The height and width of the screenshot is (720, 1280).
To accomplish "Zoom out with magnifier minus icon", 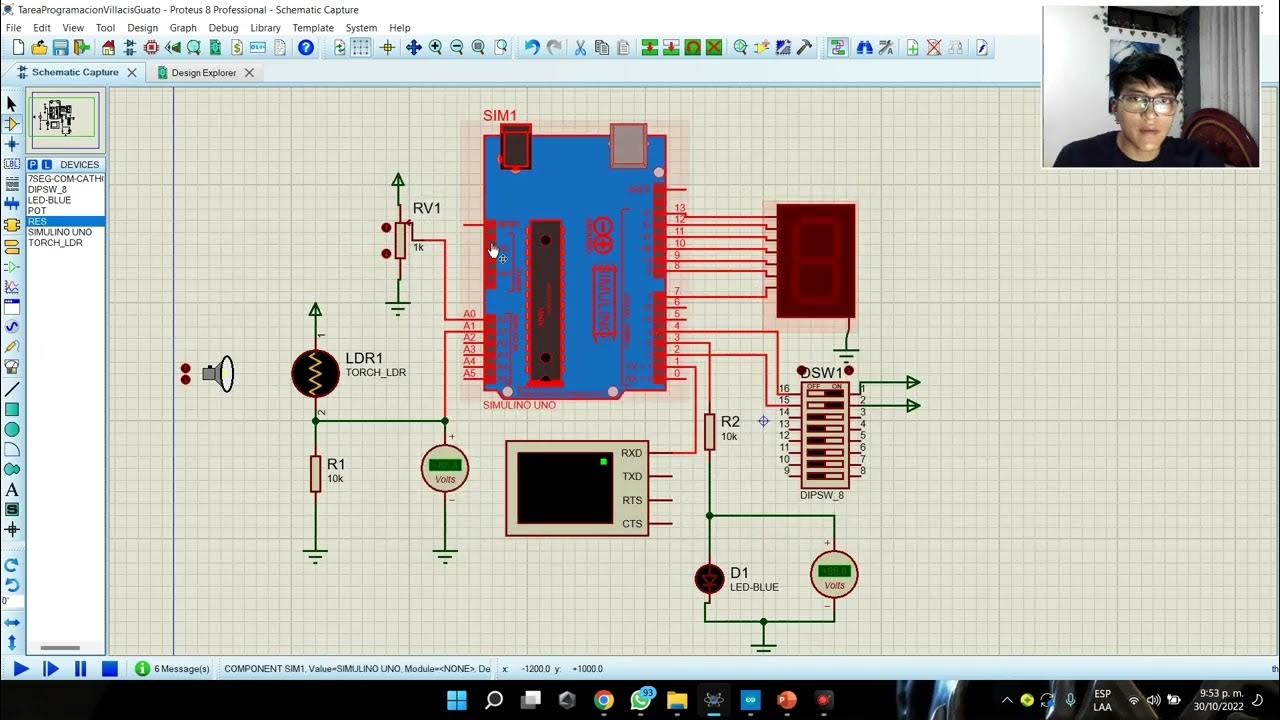I will click(x=457, y=47).
